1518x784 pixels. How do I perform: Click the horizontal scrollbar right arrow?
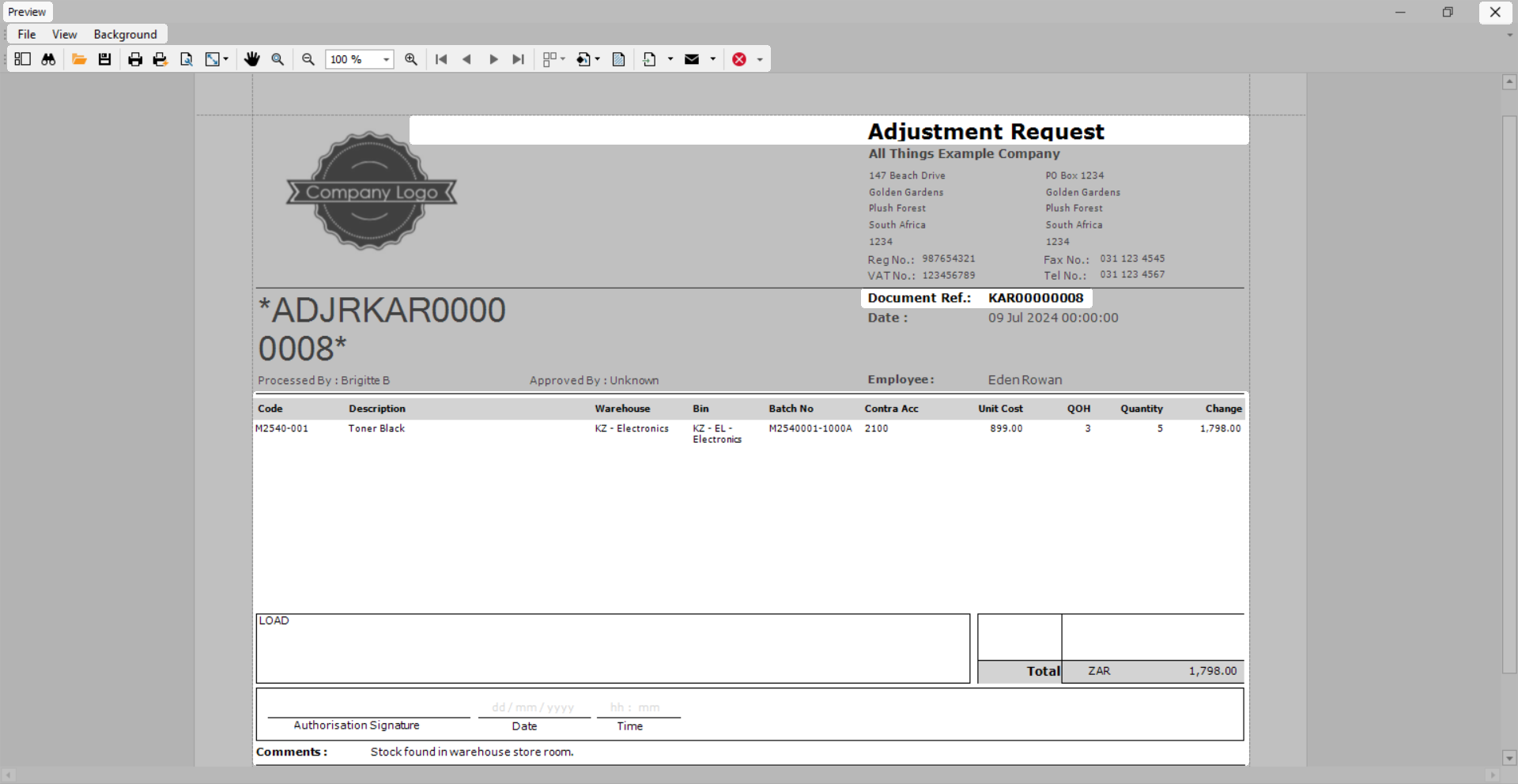point(1492,775)
